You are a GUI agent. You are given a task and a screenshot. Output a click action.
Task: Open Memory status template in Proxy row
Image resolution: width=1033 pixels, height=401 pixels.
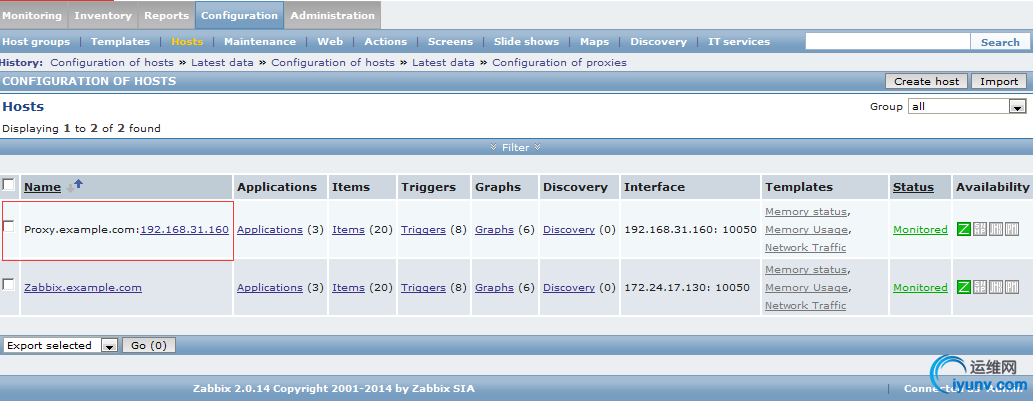pyautogui.click(x=806, y=211)
